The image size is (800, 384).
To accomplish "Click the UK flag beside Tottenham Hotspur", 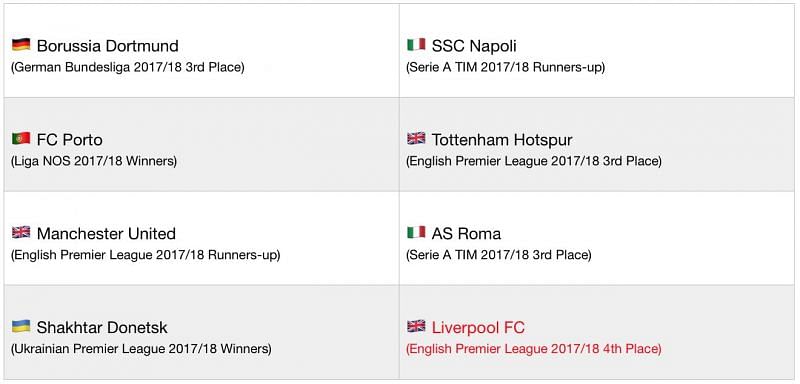I will pyautogui.click(x=416, y=139).
